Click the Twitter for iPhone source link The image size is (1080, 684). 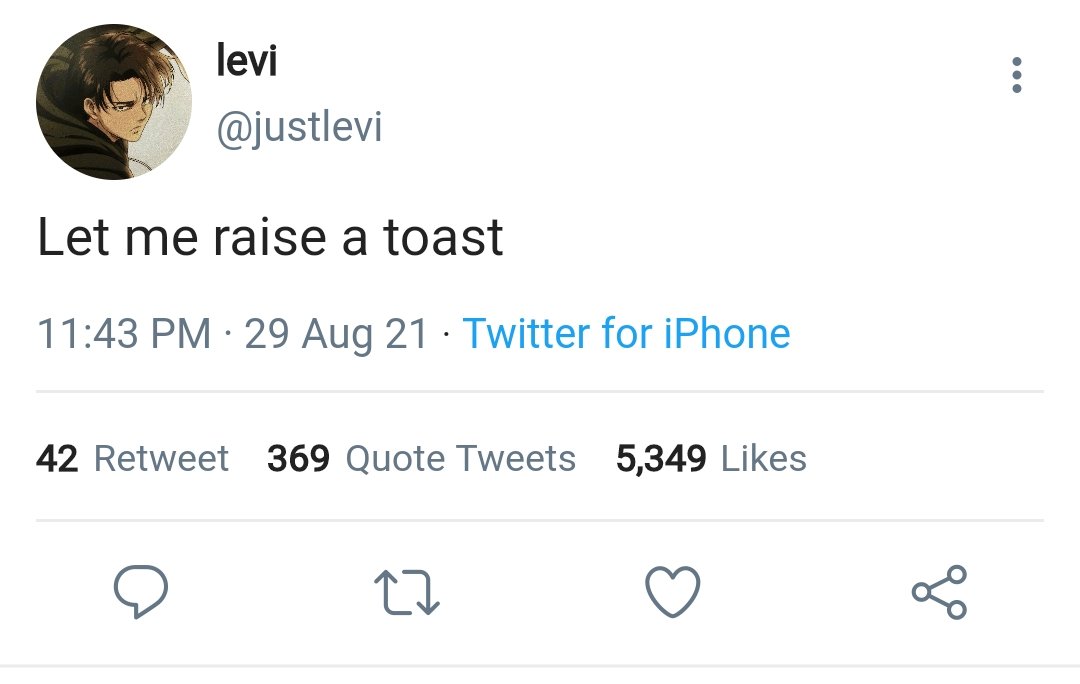pyautogui.click(x=626, y=333)
